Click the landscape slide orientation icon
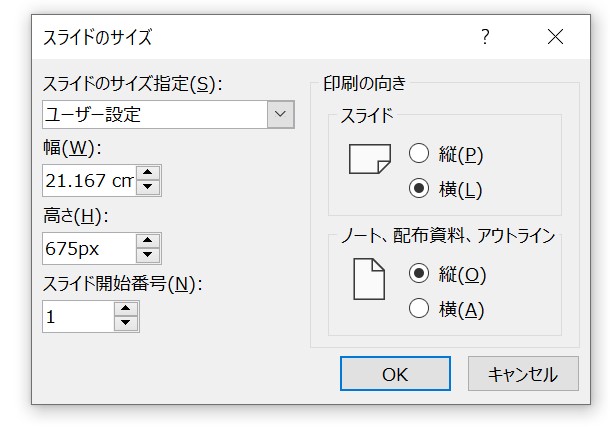The height and width of the screenshot is (427, 610). [x=370, y=159]
